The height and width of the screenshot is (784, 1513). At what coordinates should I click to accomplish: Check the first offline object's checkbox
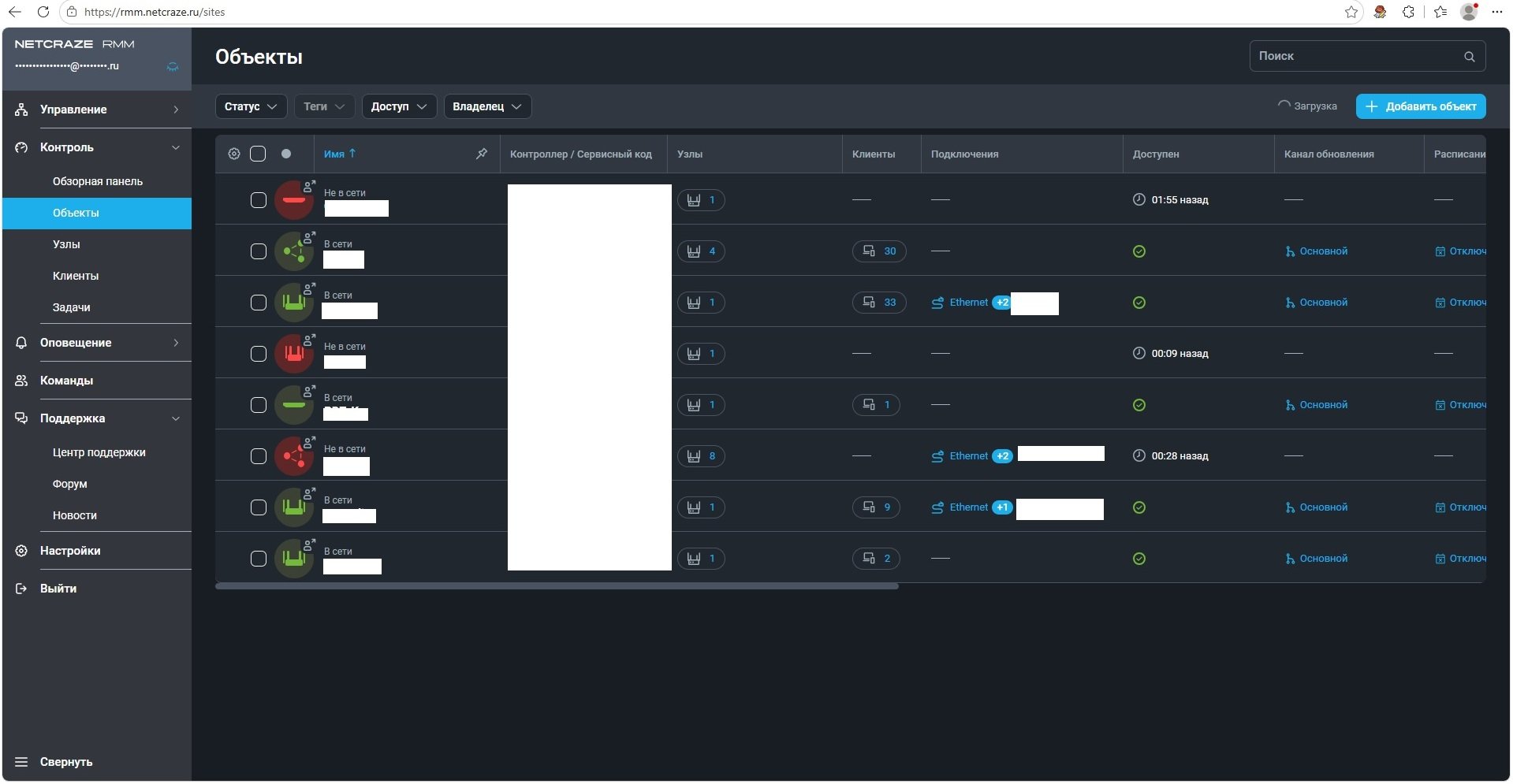pos(259,200)
